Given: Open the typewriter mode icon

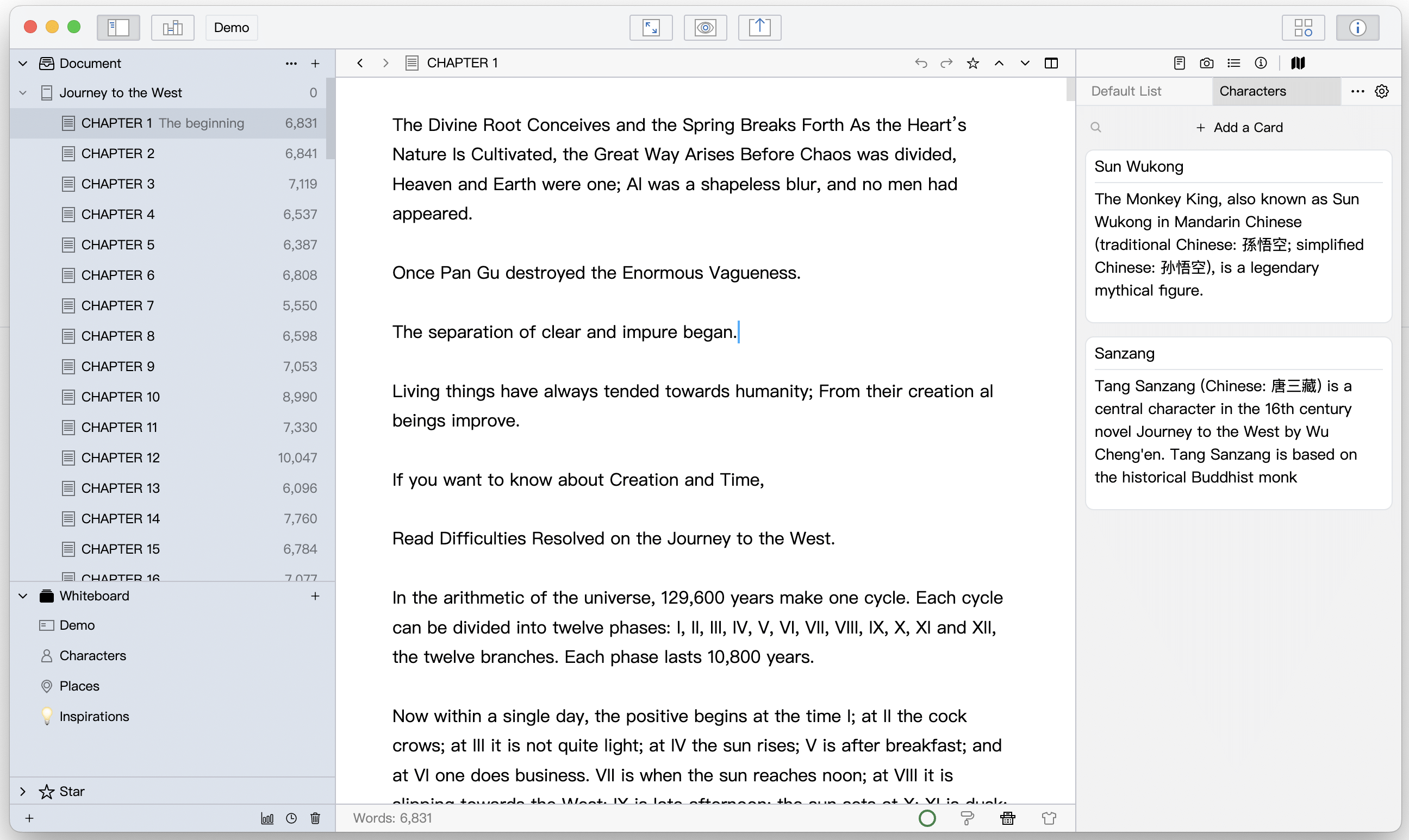Looking at the screenshot, I should tap(1008, 818).
